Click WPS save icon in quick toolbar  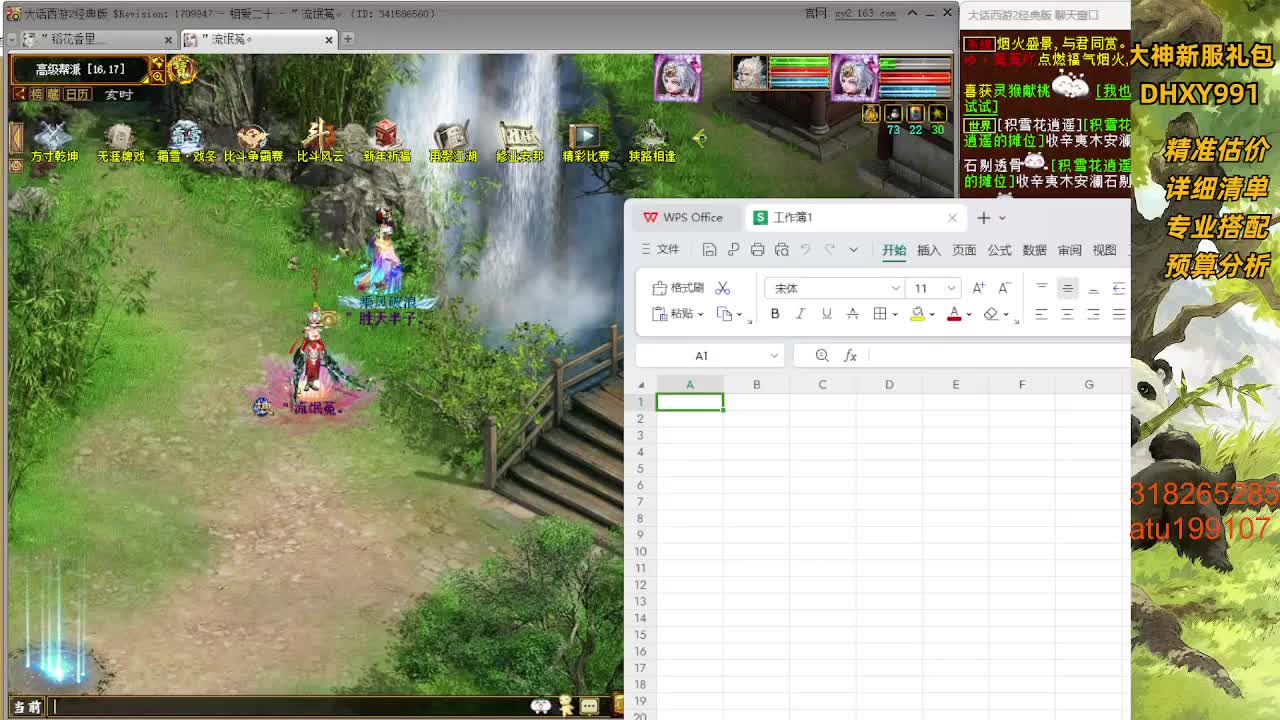[709, 249]
